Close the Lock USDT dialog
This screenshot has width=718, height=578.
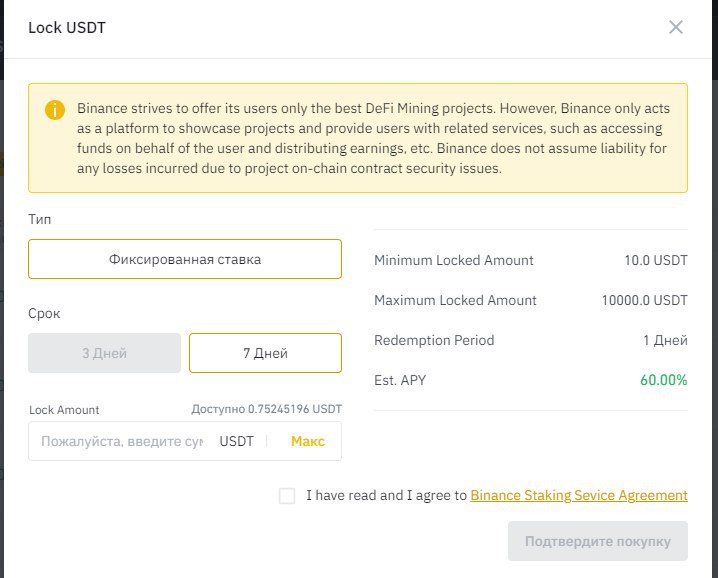coord(676,27)
